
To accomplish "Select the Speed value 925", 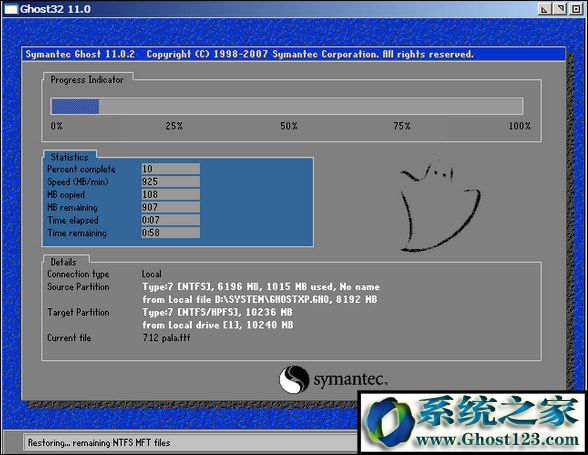I will coord(171,182).
